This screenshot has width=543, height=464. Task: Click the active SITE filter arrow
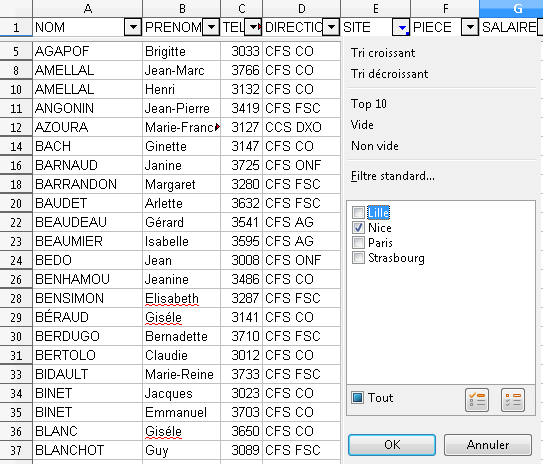click(401, 27)
